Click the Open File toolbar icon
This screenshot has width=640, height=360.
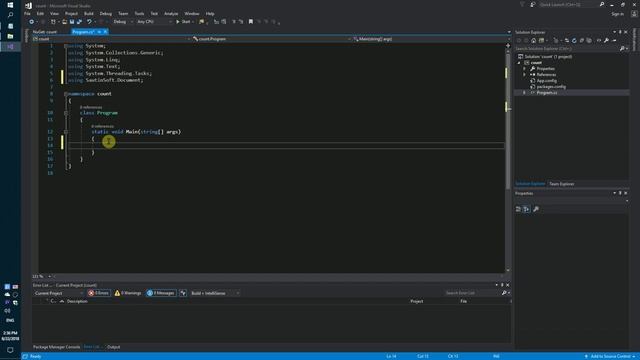[64, 22]
